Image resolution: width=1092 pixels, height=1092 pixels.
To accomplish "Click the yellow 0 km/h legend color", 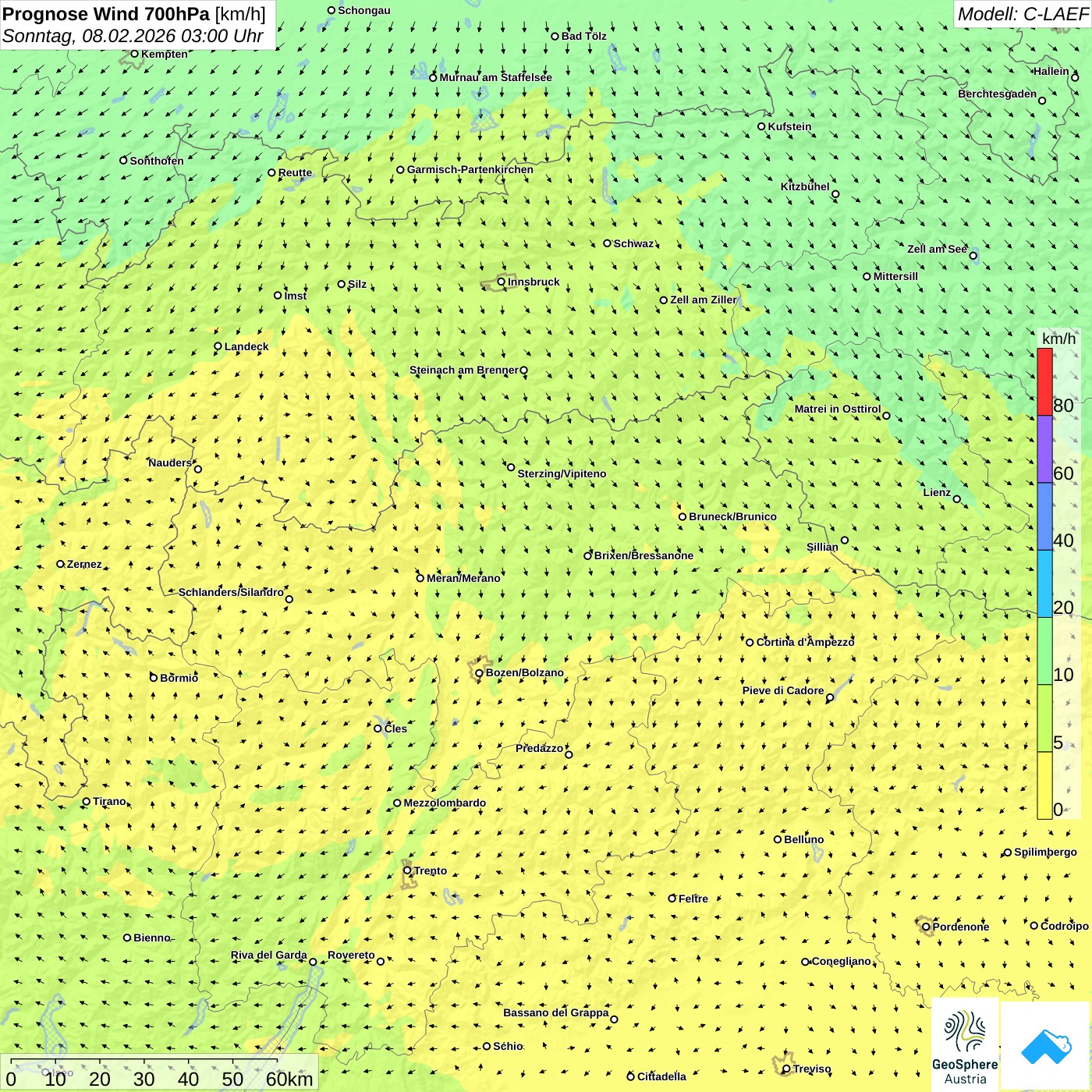I will pyautogui.click(x=1044, y=785).
